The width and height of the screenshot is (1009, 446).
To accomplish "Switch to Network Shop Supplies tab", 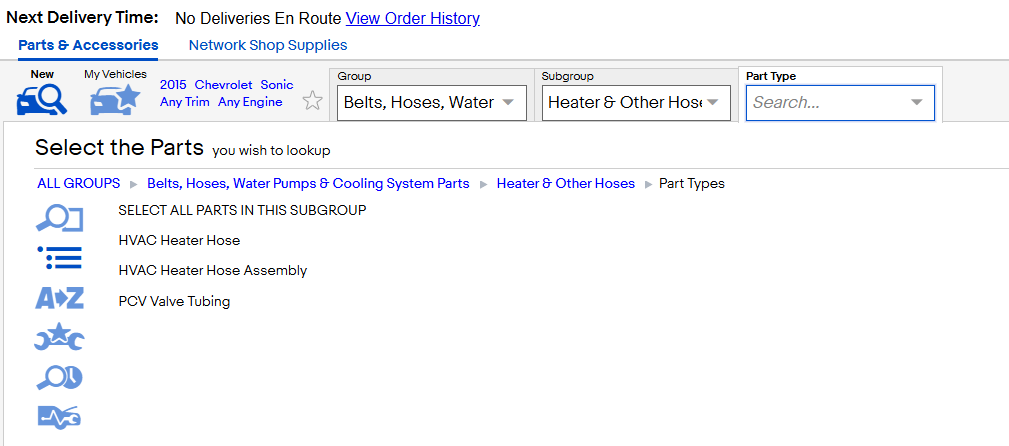I will click(268, 45).
